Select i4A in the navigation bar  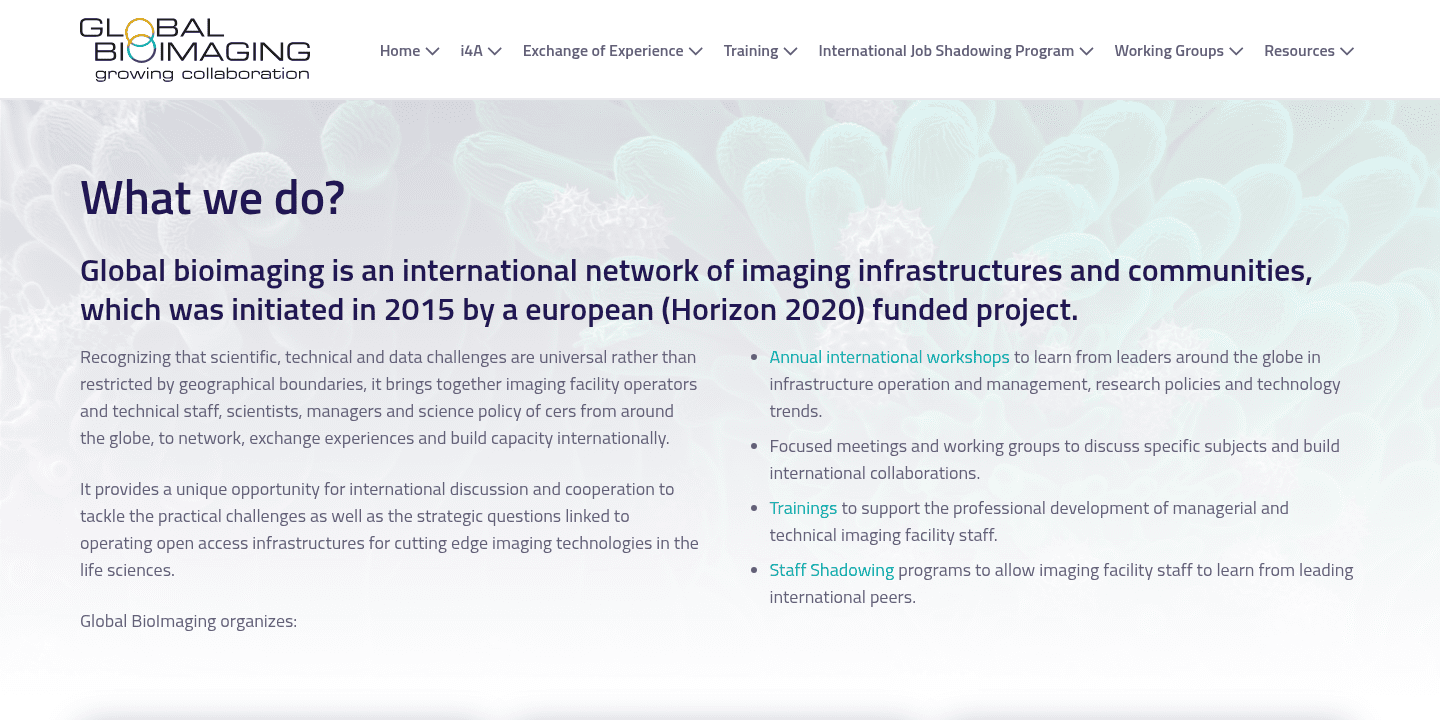[470, 50]
